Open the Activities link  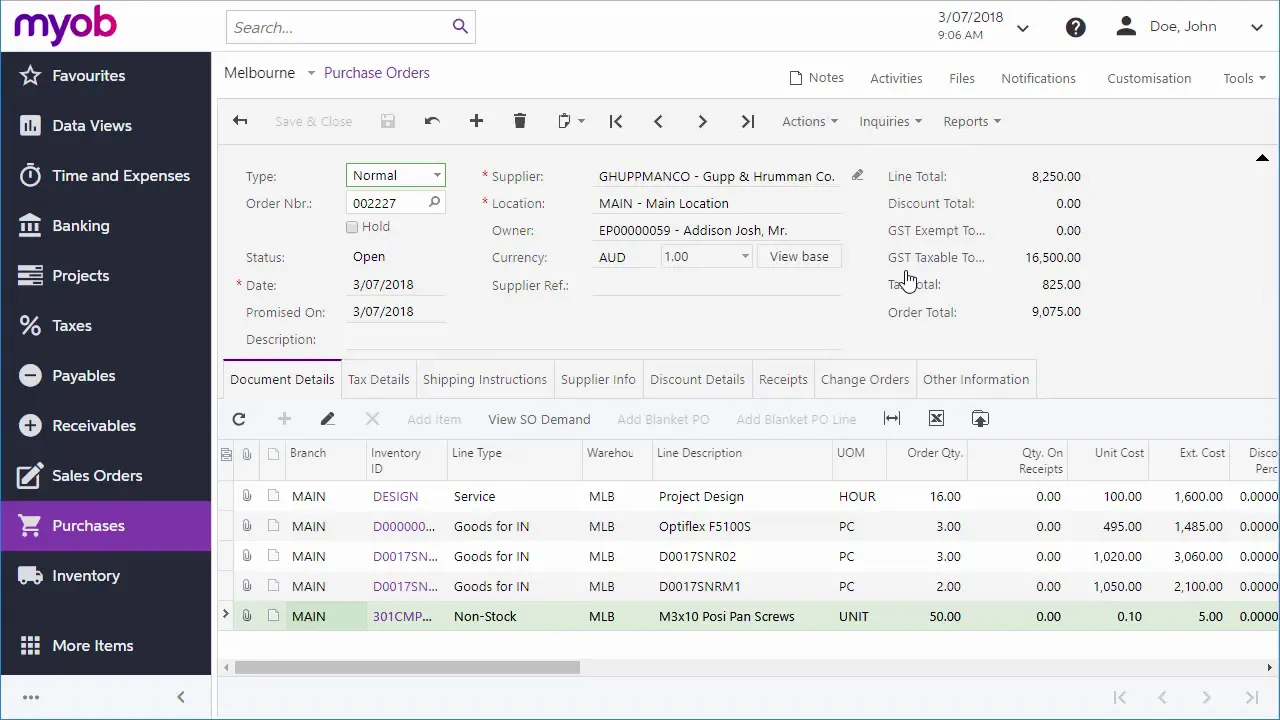896,78
